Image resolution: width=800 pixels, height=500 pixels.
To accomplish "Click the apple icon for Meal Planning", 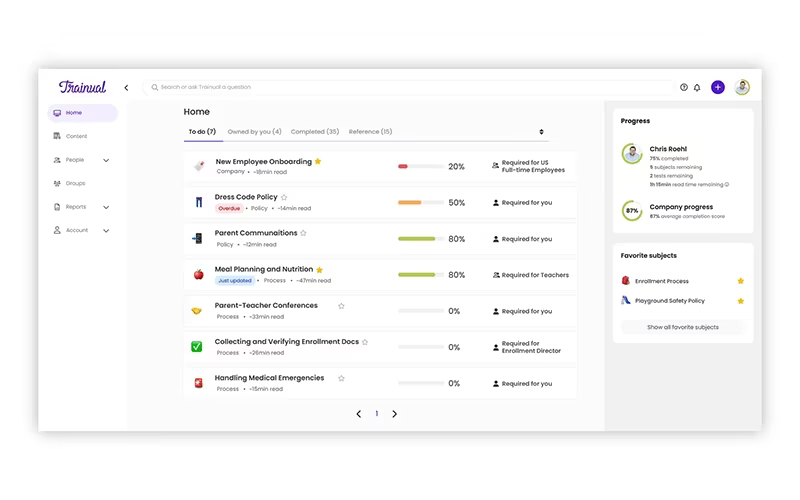I will [198, 274].
